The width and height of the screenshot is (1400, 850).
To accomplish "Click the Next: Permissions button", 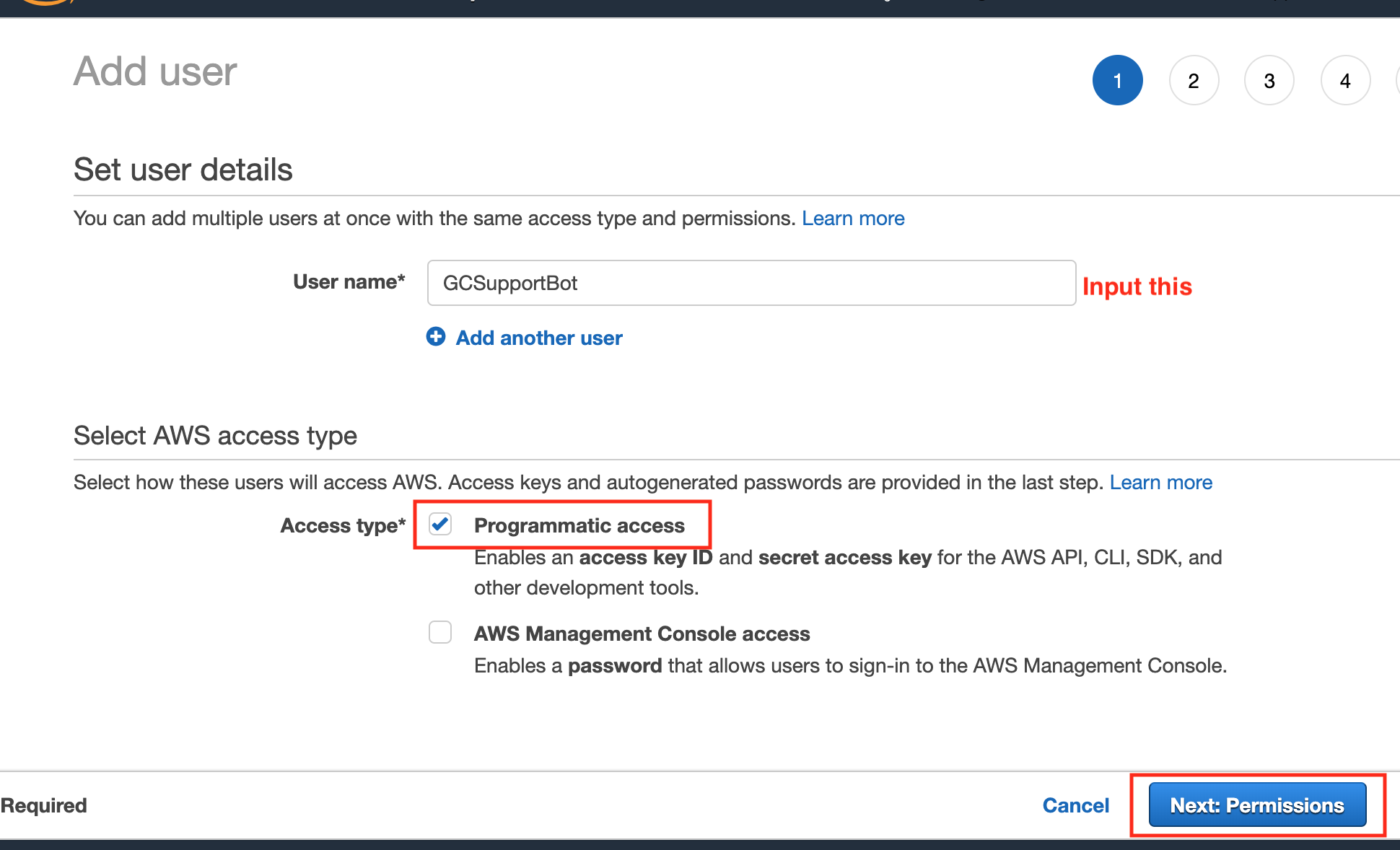I will coord(1256,805).
